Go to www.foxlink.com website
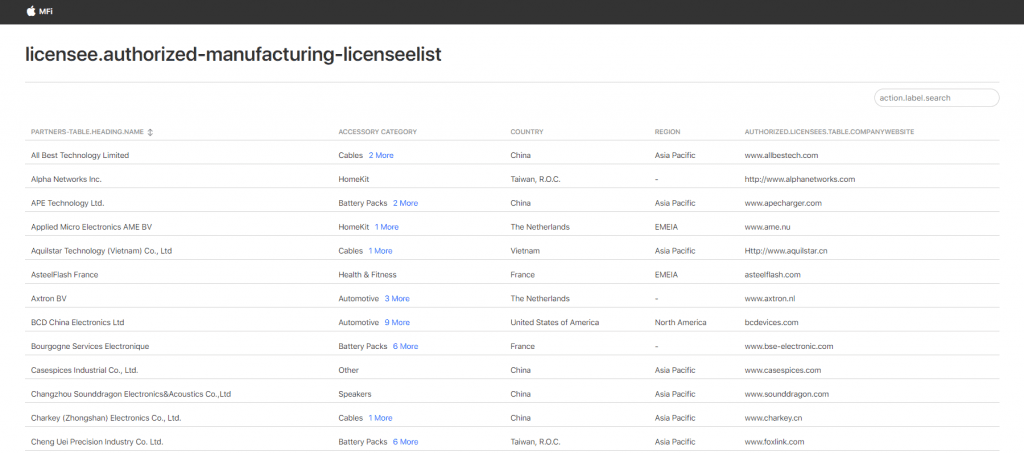 click(774, 441)
